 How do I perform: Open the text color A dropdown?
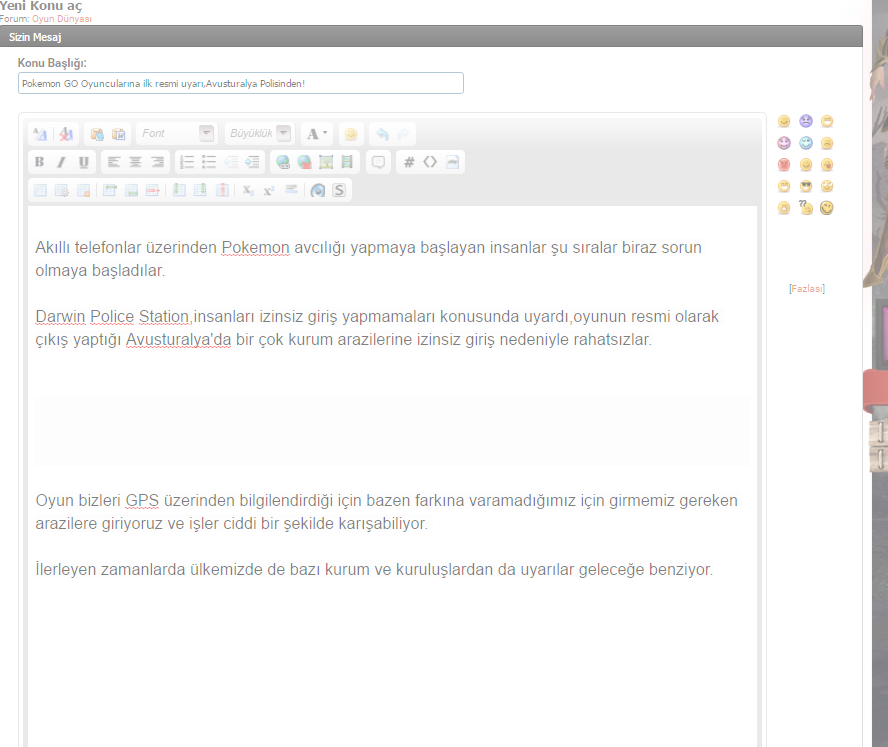tap(317, 134)
